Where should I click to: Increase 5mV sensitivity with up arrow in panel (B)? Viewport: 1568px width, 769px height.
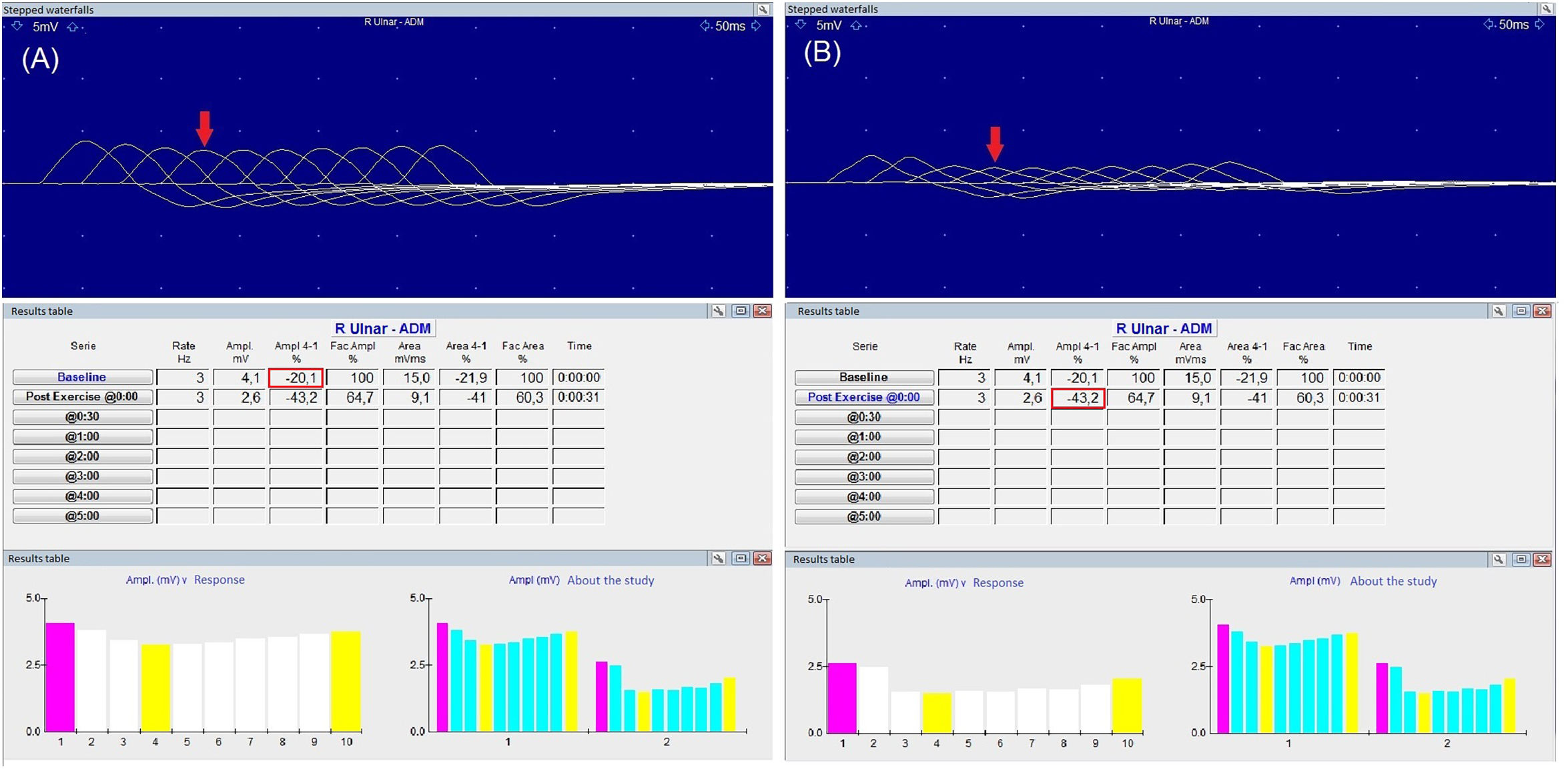[856, 25]
